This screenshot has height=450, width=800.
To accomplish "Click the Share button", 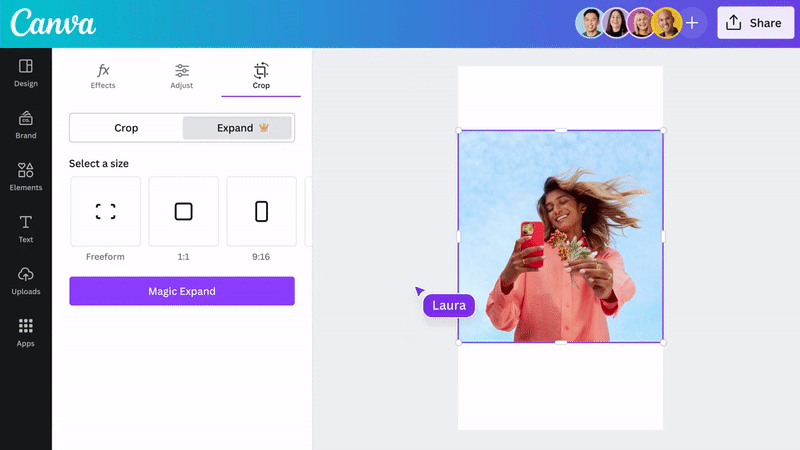I will (756, 23).
